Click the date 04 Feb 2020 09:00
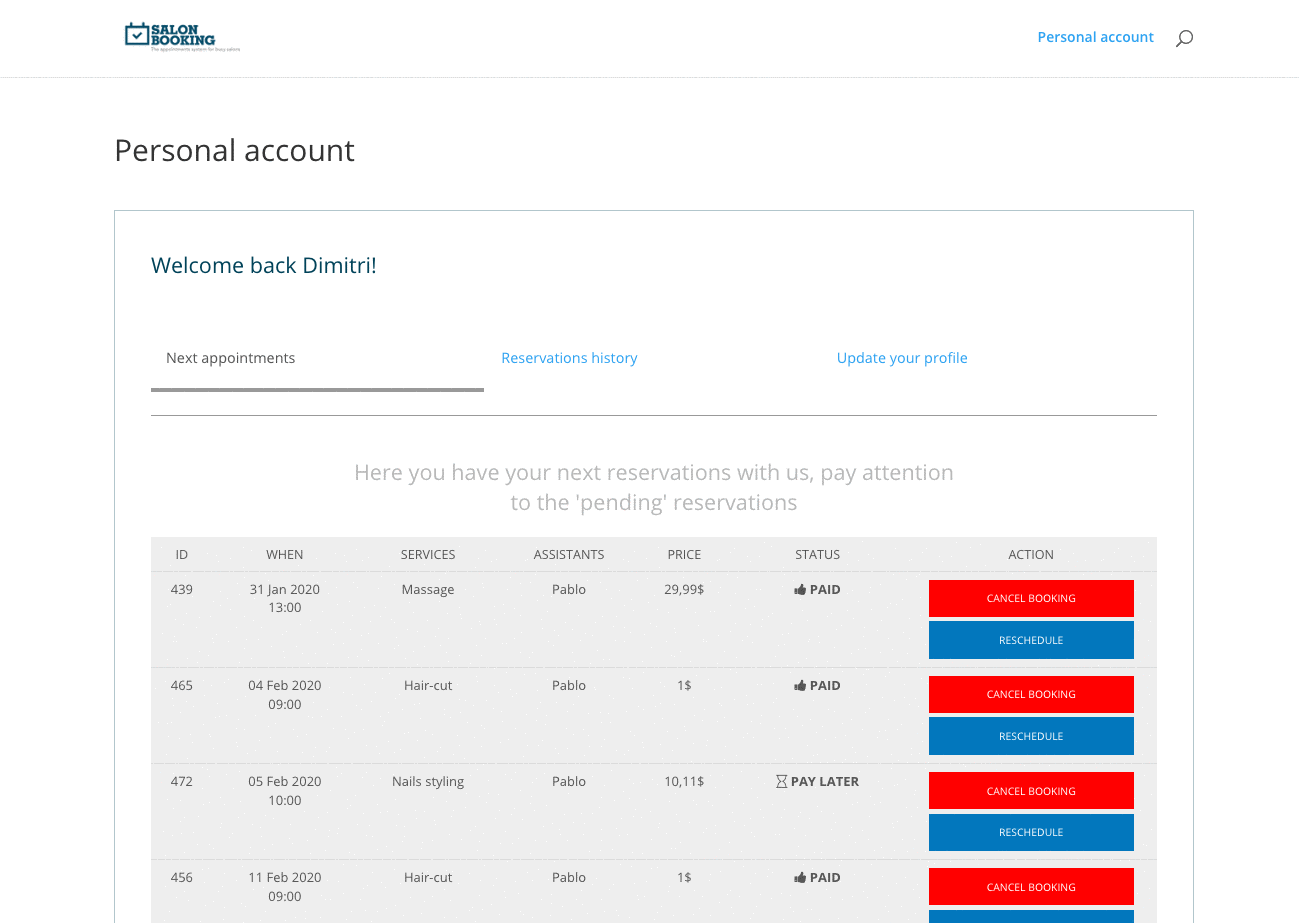This screenshot has width=1299, height=923. point(285,694)
